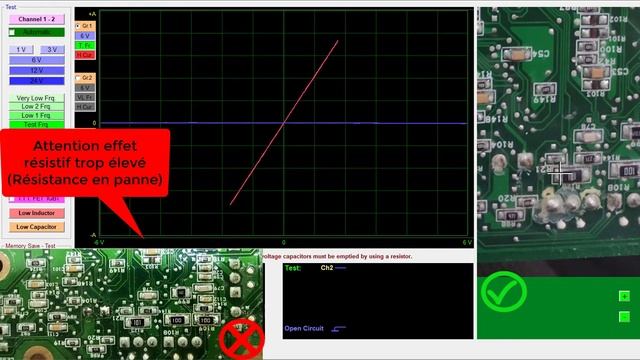640x360 pixels.
Task: Click green minus zoom button
Action: 624,316
